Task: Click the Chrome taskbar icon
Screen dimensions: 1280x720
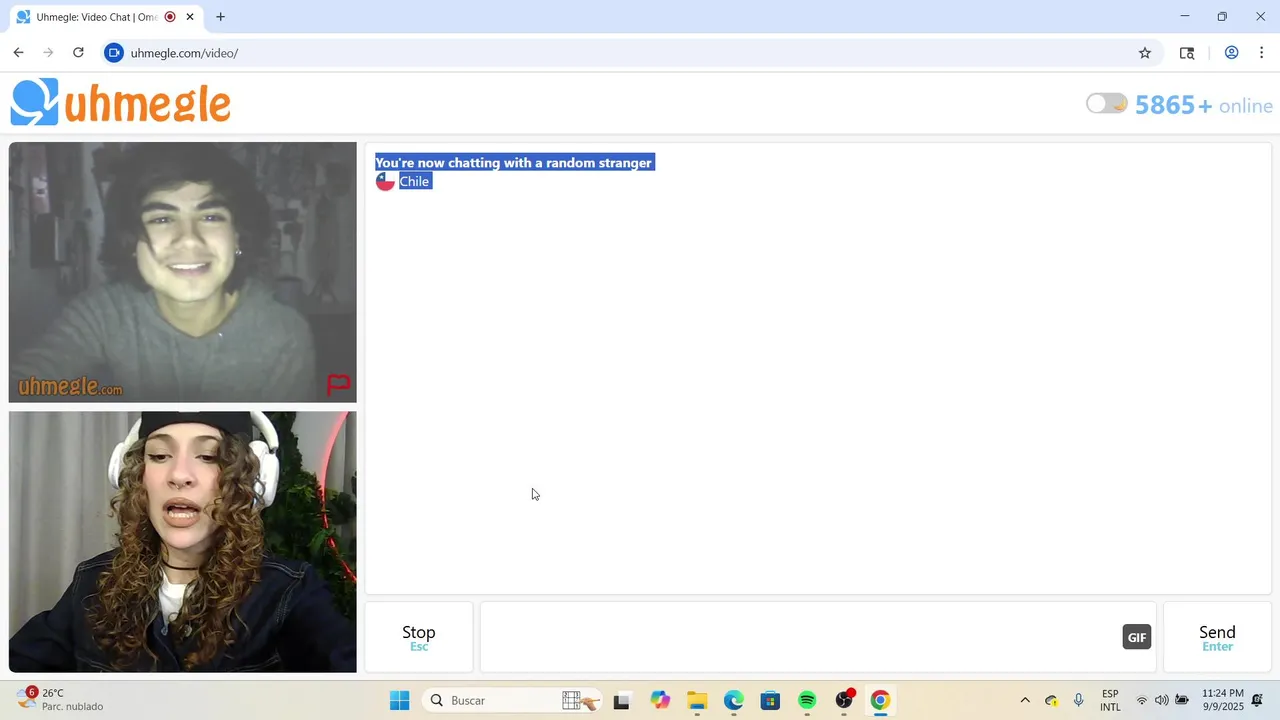Action: point(880,700)
